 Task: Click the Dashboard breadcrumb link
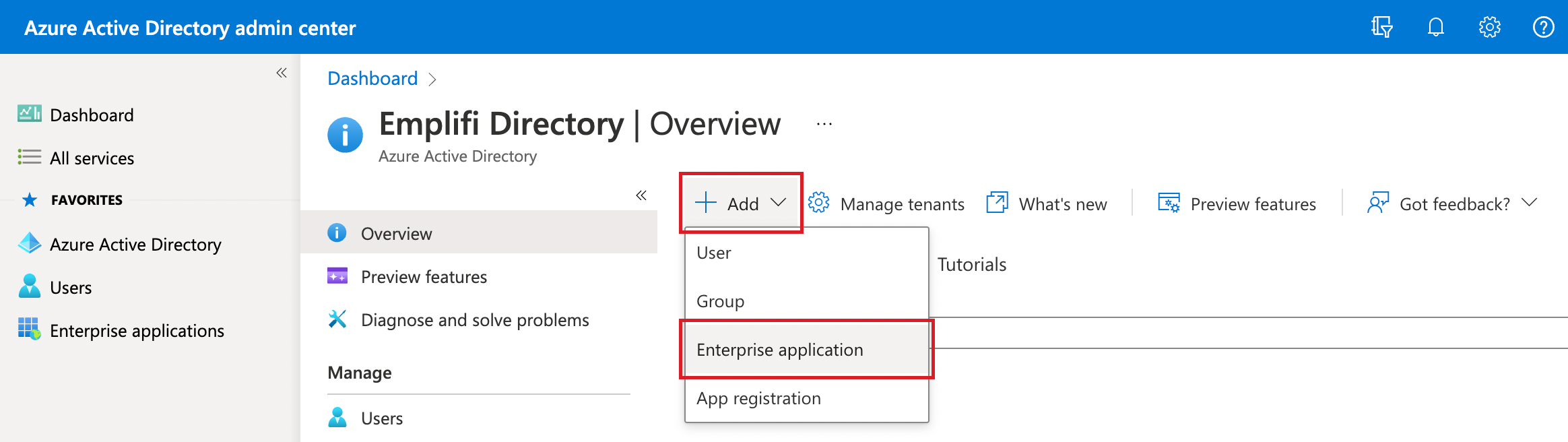tap(372, 79)
